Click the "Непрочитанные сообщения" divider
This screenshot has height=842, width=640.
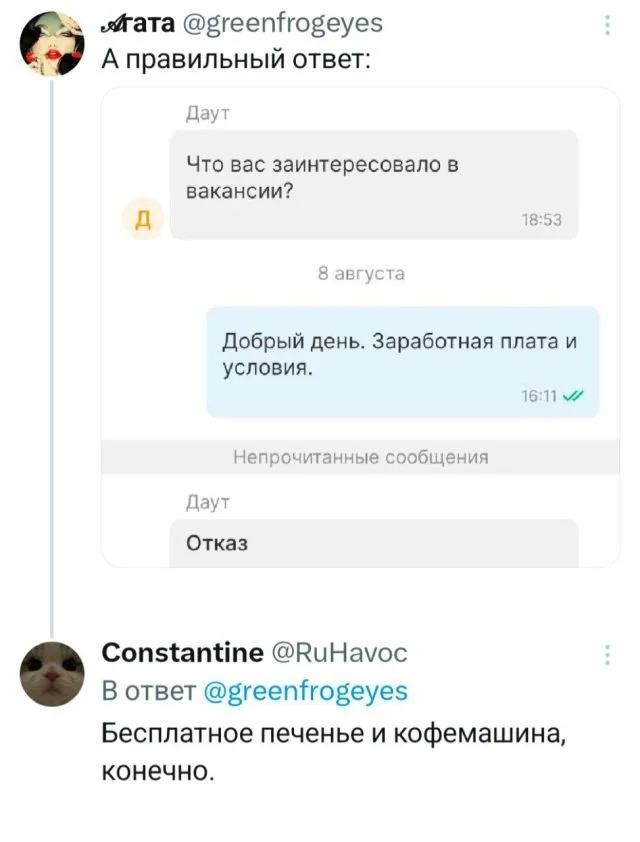pos(360,458)
